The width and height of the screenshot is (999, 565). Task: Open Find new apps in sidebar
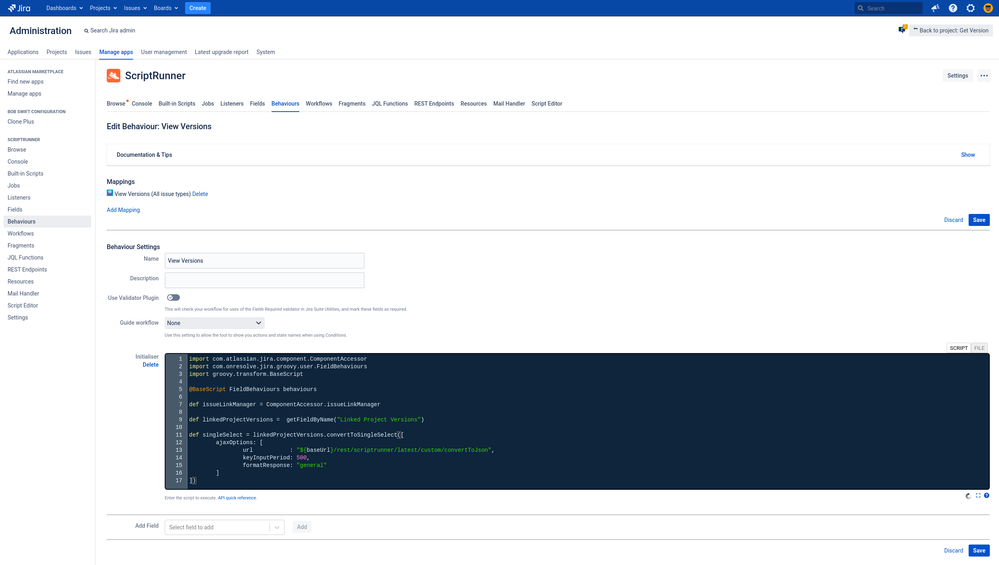[25, 82]
